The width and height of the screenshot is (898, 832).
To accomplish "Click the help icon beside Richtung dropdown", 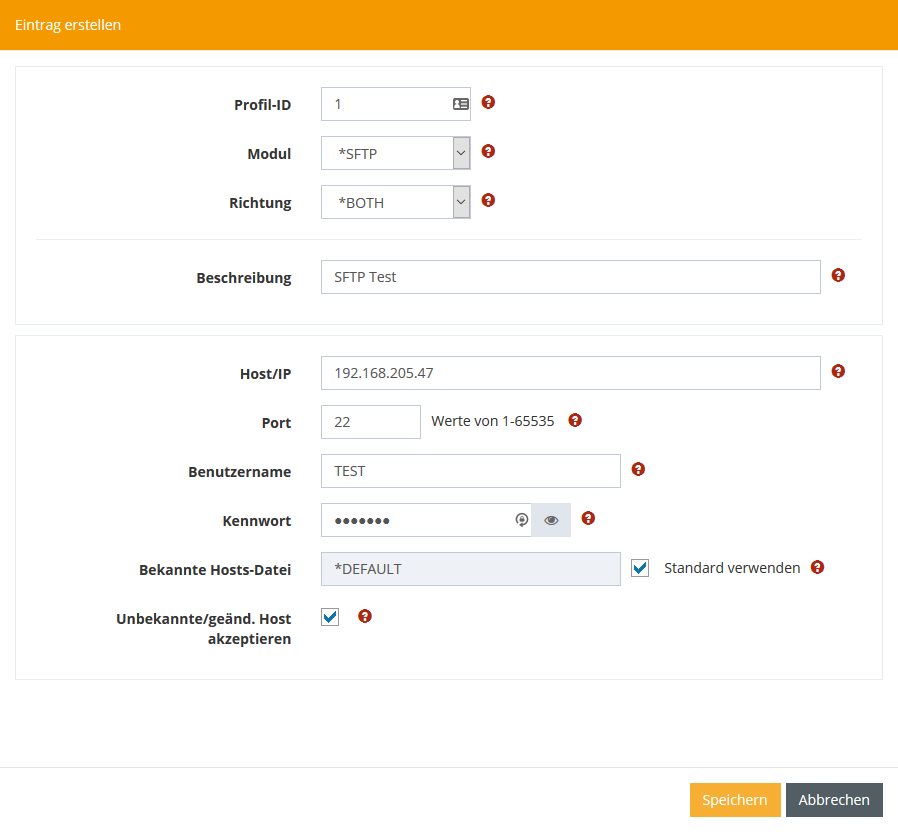I will 488,200.
